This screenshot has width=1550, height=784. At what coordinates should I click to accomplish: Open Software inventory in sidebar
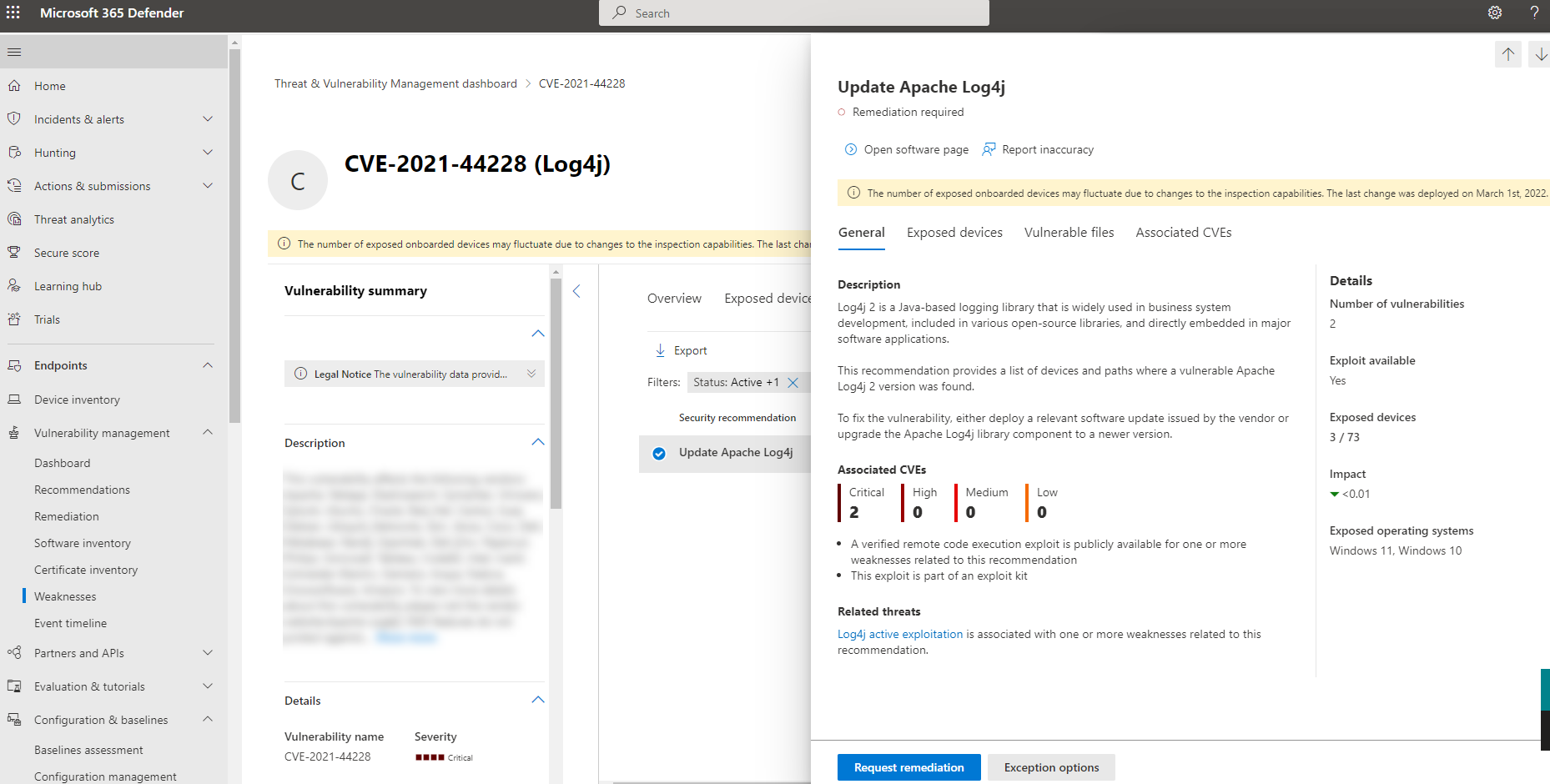(x=83, y=543)
